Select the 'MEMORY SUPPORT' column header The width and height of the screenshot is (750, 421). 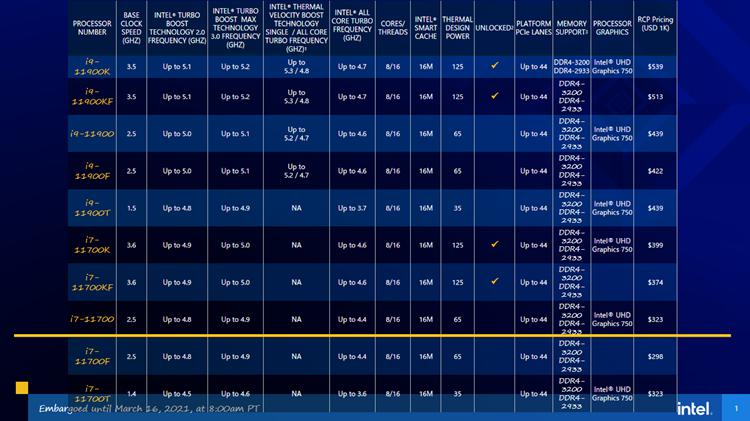(x=572, y=28)
